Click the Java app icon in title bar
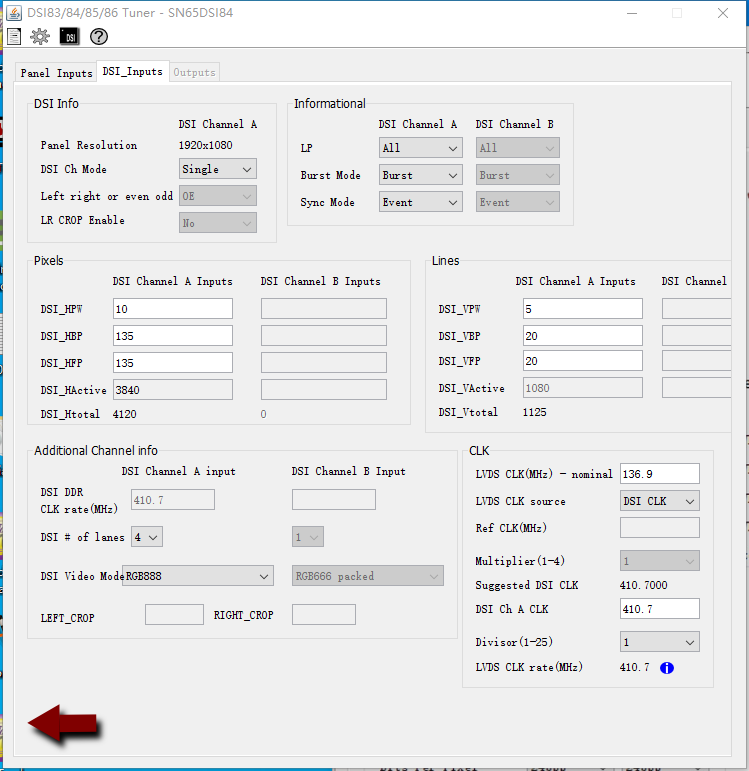 click(x=14, y=13)
